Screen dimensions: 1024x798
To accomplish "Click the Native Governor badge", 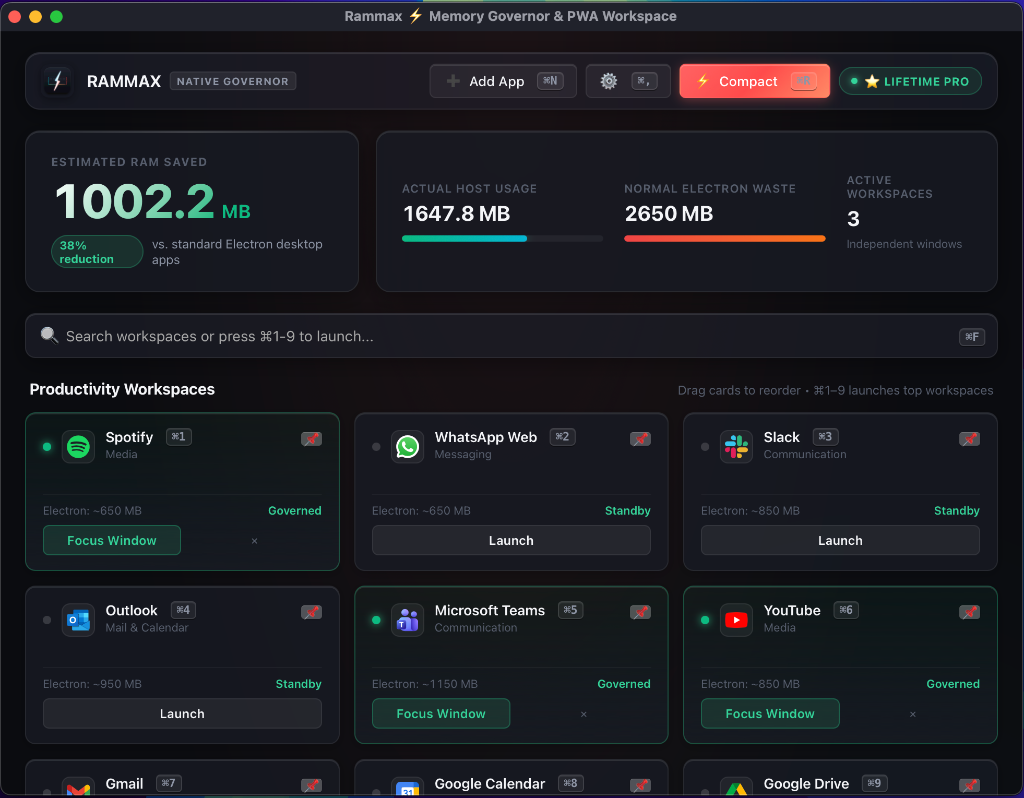I will click(232, 81).
